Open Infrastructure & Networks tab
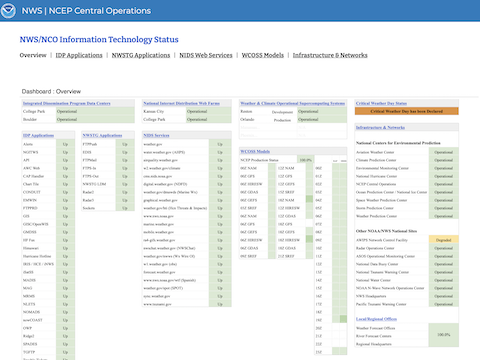480x360 pixels. pyautogui.click(x=330, y=55)
